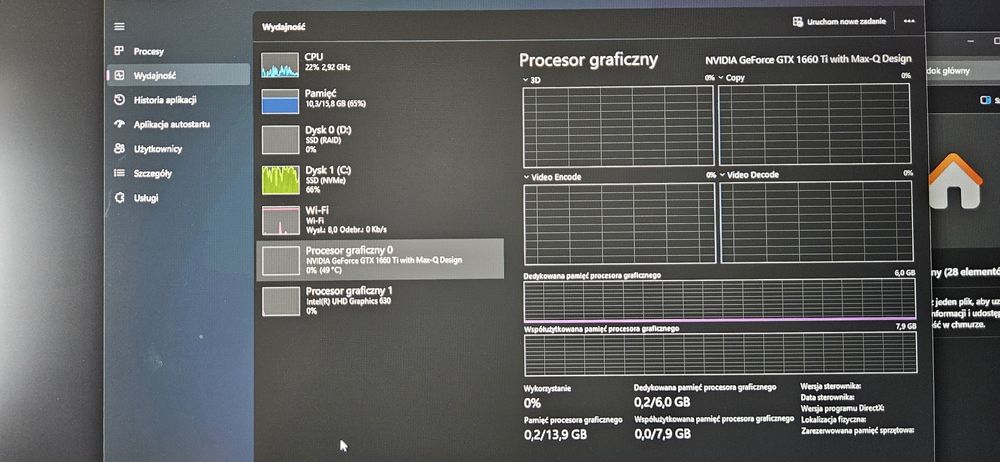Click the Data sterownika label
The image size is (1000, 462).
coord(827,397)
